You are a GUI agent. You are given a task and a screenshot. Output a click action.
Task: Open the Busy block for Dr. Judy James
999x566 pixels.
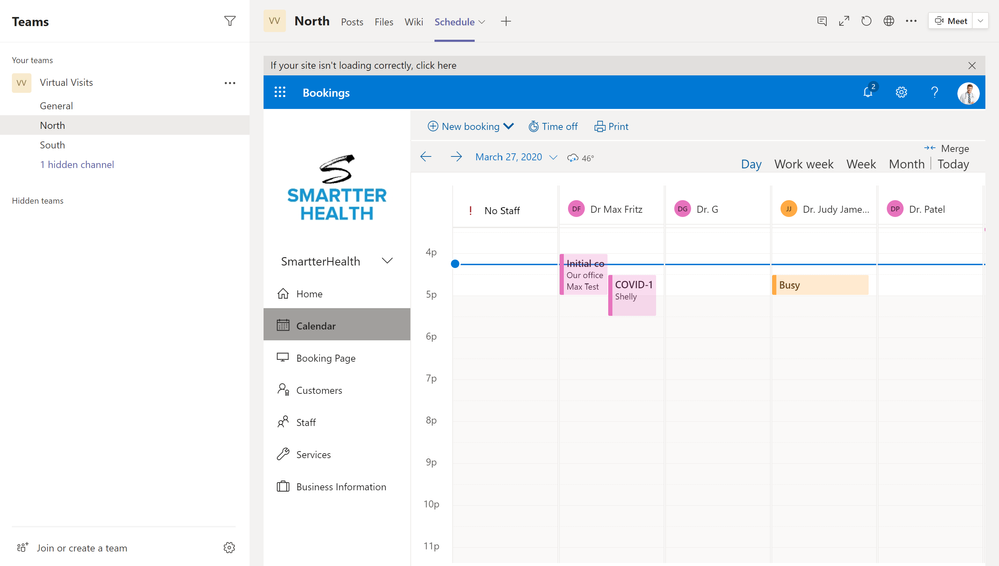click(x=820, y=285)
